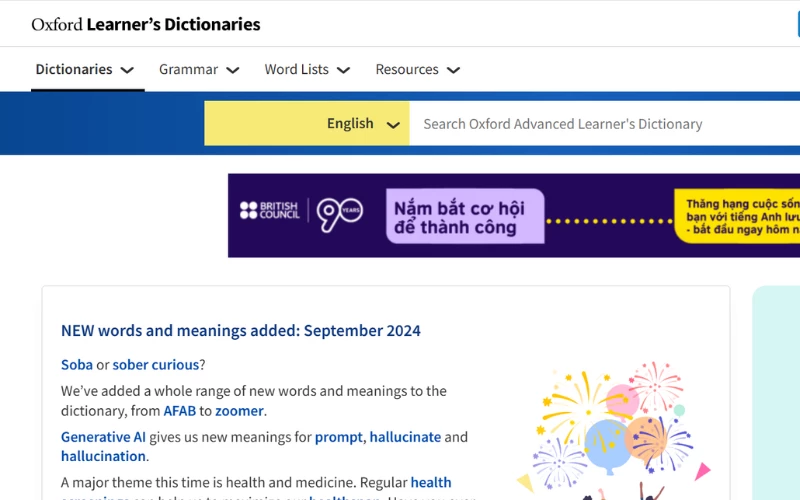
Task: Open the Word Lists menu
Action: click(296, 69)
